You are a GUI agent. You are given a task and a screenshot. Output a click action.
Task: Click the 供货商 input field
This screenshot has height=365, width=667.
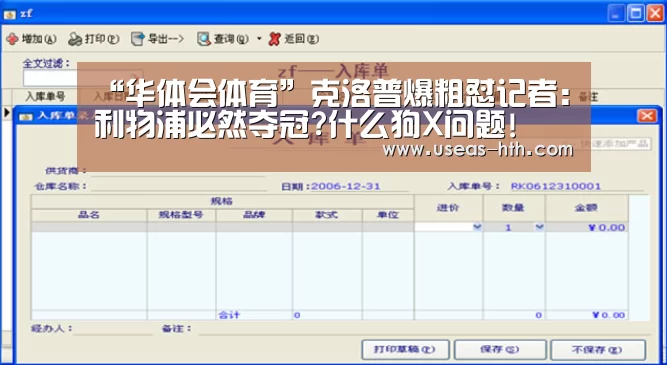(178, 171)
